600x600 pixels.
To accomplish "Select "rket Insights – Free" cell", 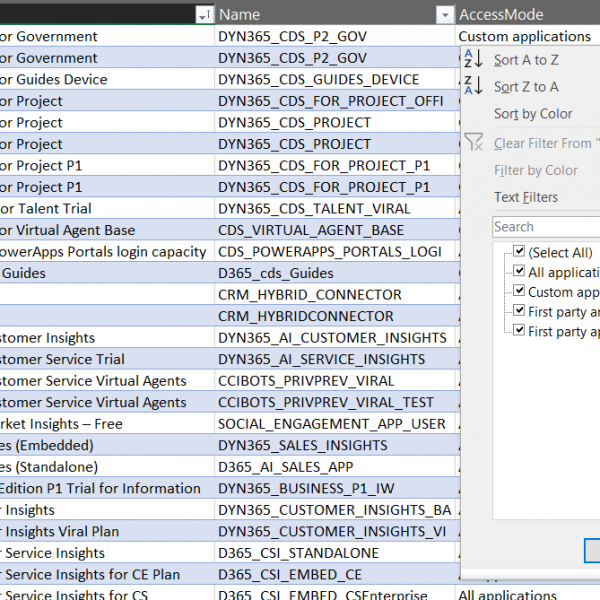I will pos(107,424).
